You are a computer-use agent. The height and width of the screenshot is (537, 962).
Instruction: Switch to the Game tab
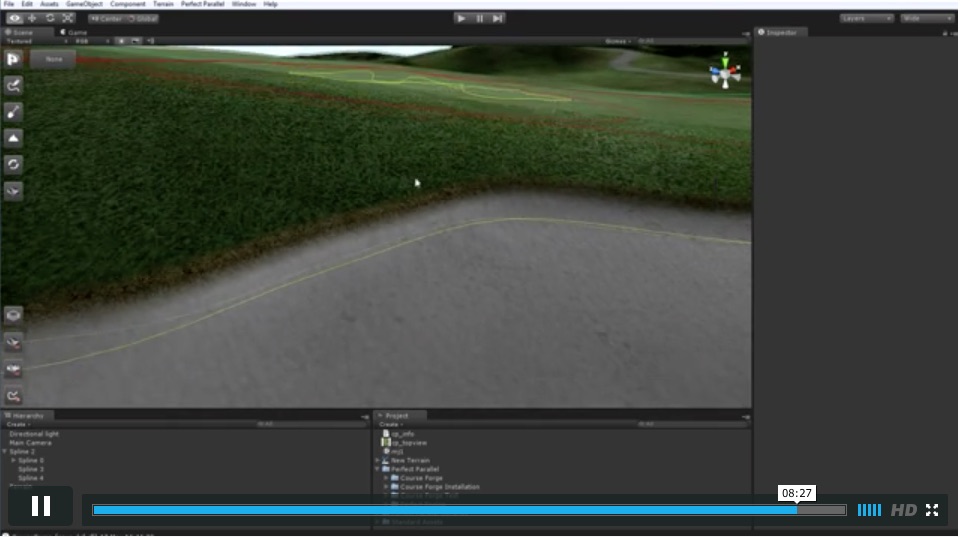tap(76, 32)
